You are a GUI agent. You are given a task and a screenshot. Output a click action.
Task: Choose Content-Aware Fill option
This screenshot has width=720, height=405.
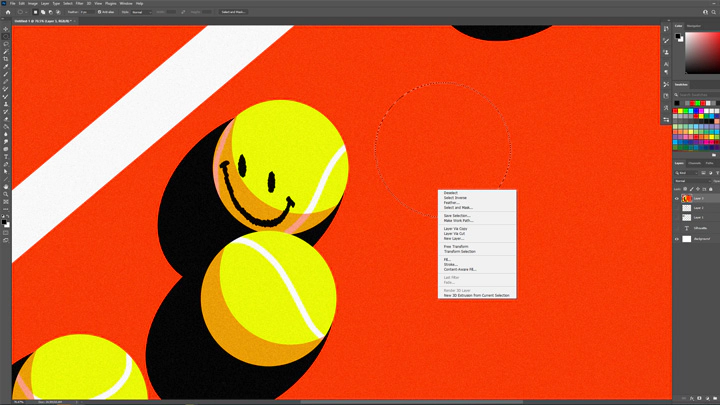(x=460, y=270)
